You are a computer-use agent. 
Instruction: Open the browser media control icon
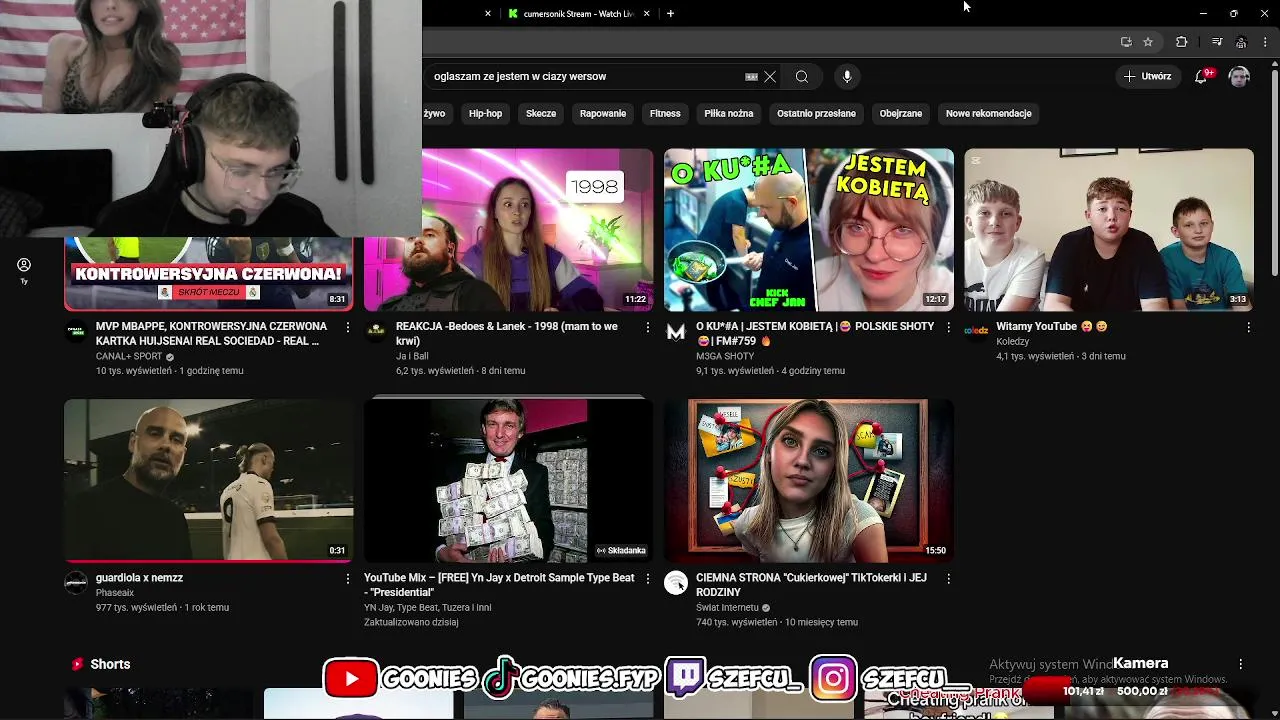coord(1216,42)
